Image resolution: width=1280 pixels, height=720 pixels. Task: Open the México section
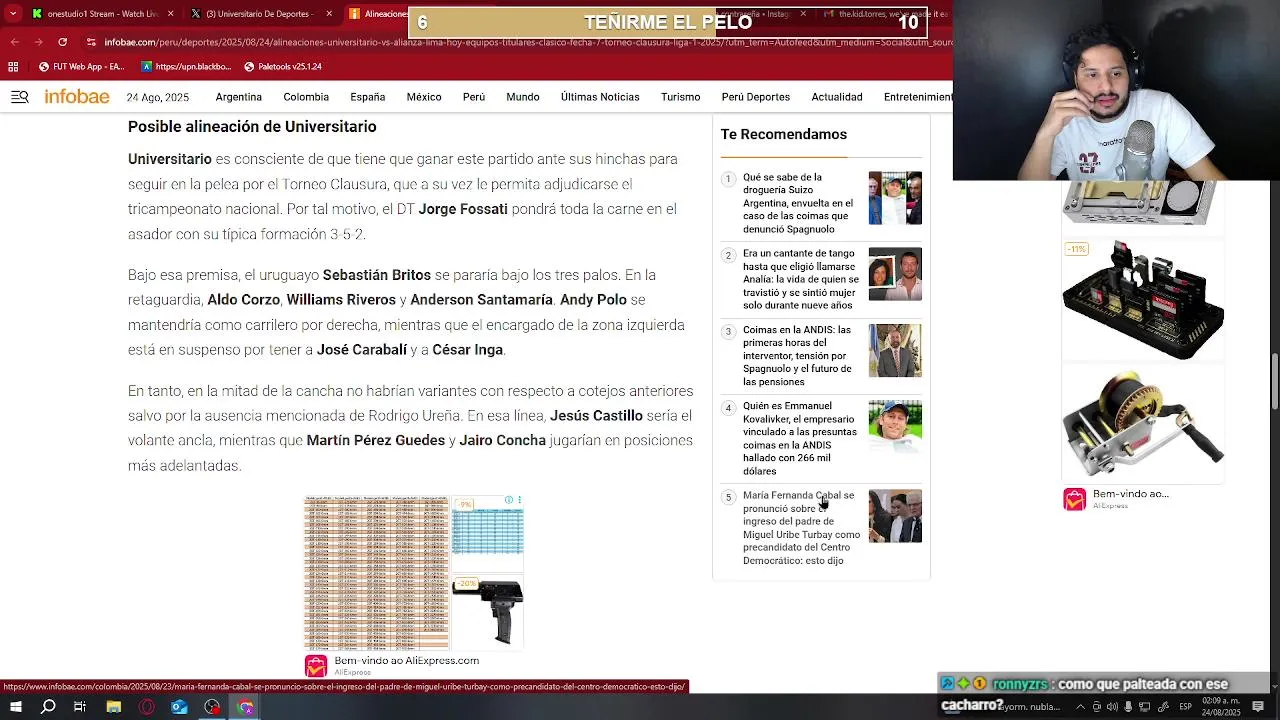point(424,97)
